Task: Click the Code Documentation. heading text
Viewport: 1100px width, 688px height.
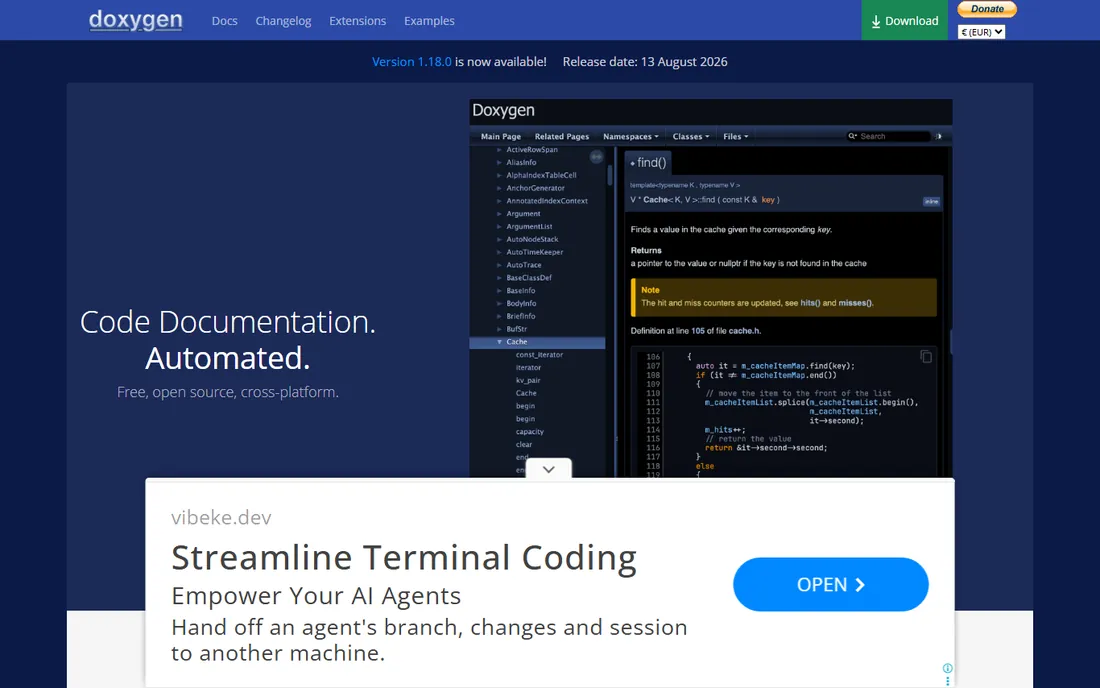Action: point(227,322)
